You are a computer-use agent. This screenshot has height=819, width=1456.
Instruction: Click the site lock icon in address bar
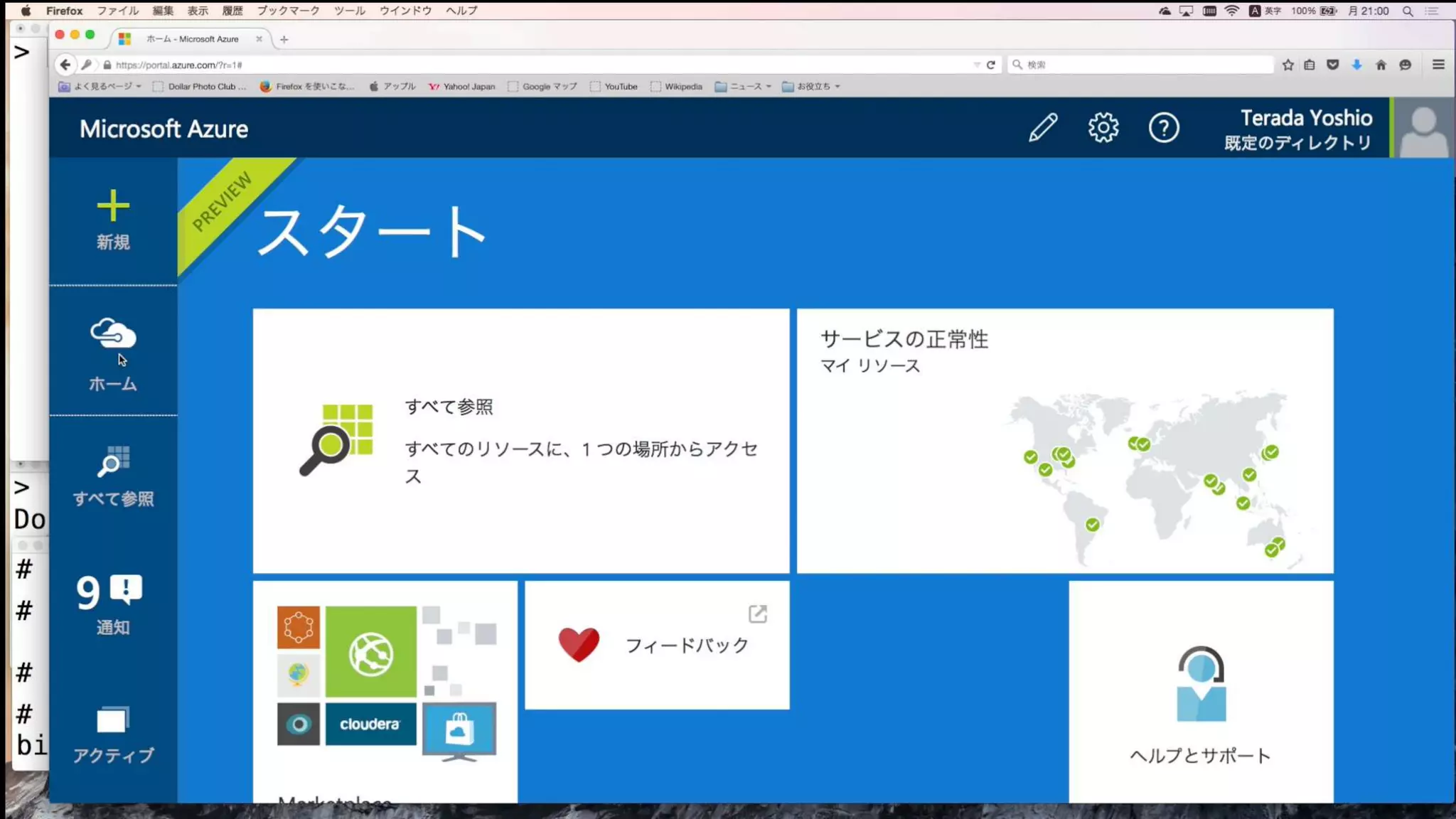click(x=107, y=65)
